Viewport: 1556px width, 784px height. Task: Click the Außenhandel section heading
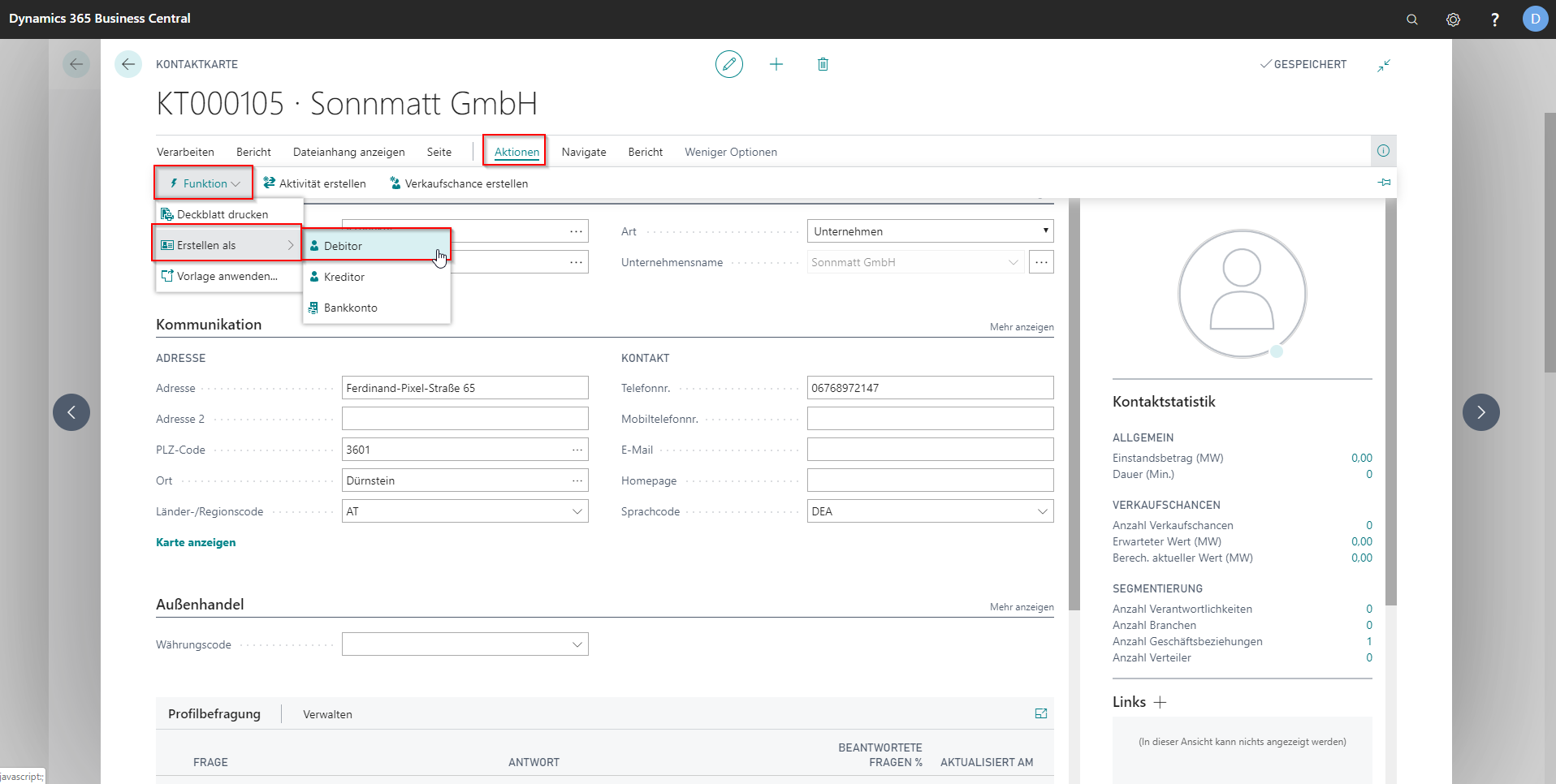point(200,605)
